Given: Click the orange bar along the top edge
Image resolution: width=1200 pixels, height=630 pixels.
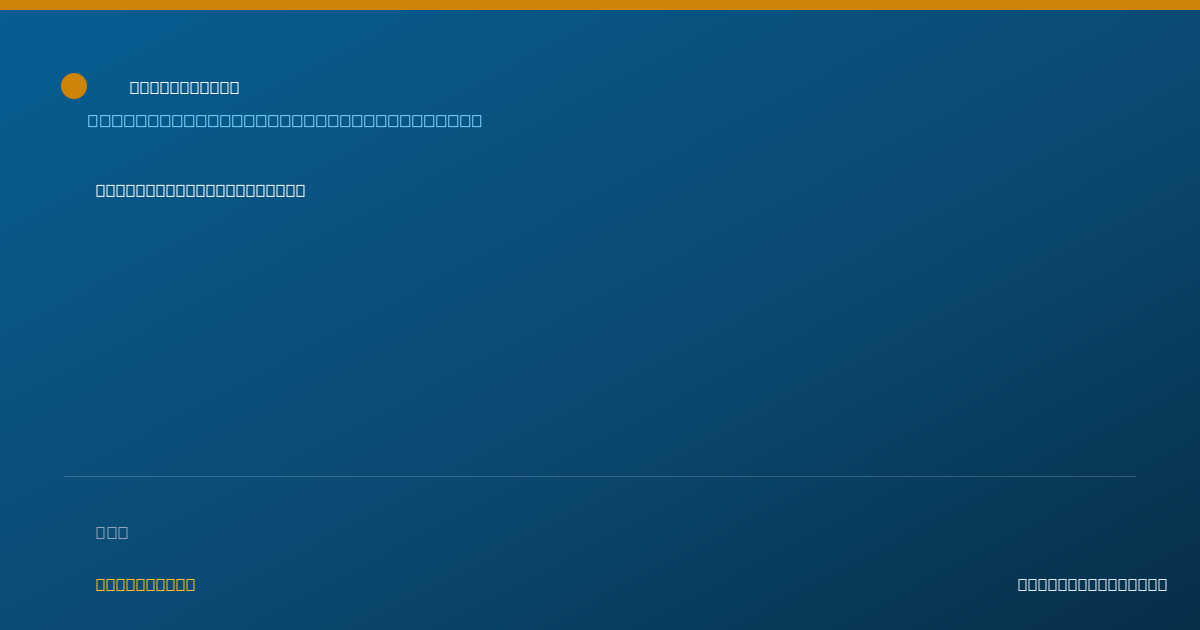Looking at the screenshot, I should [600, 5].
